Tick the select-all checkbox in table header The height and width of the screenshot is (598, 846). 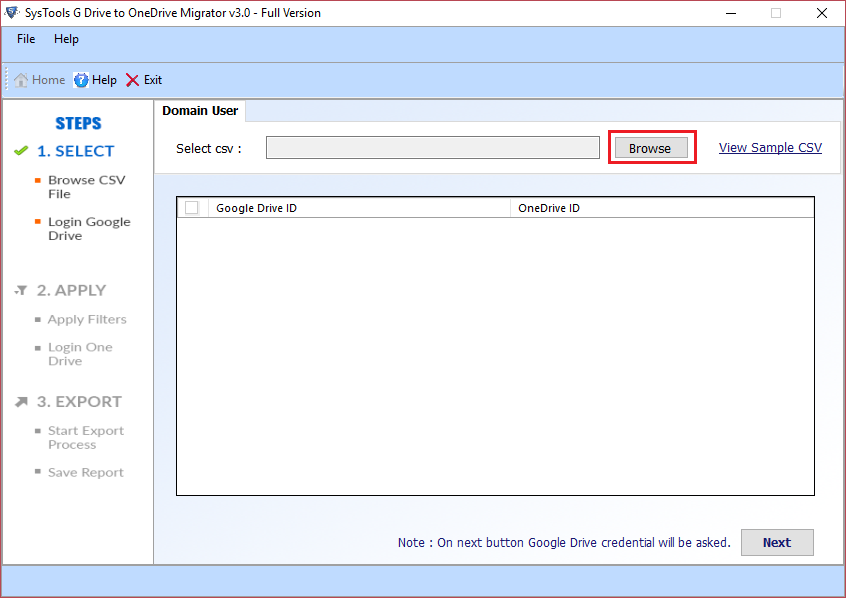192,208
